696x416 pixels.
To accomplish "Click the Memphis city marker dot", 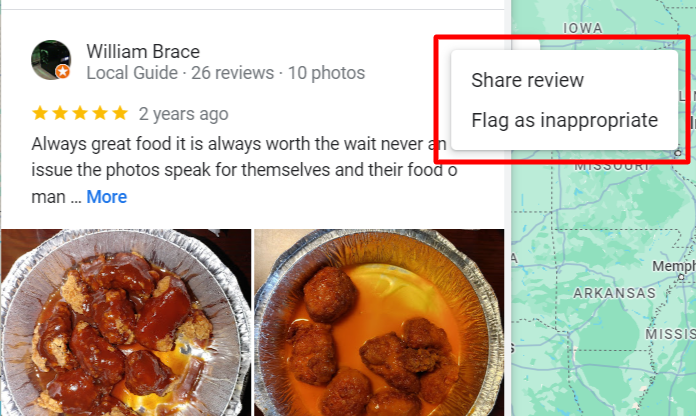I will tap(681, 277).
